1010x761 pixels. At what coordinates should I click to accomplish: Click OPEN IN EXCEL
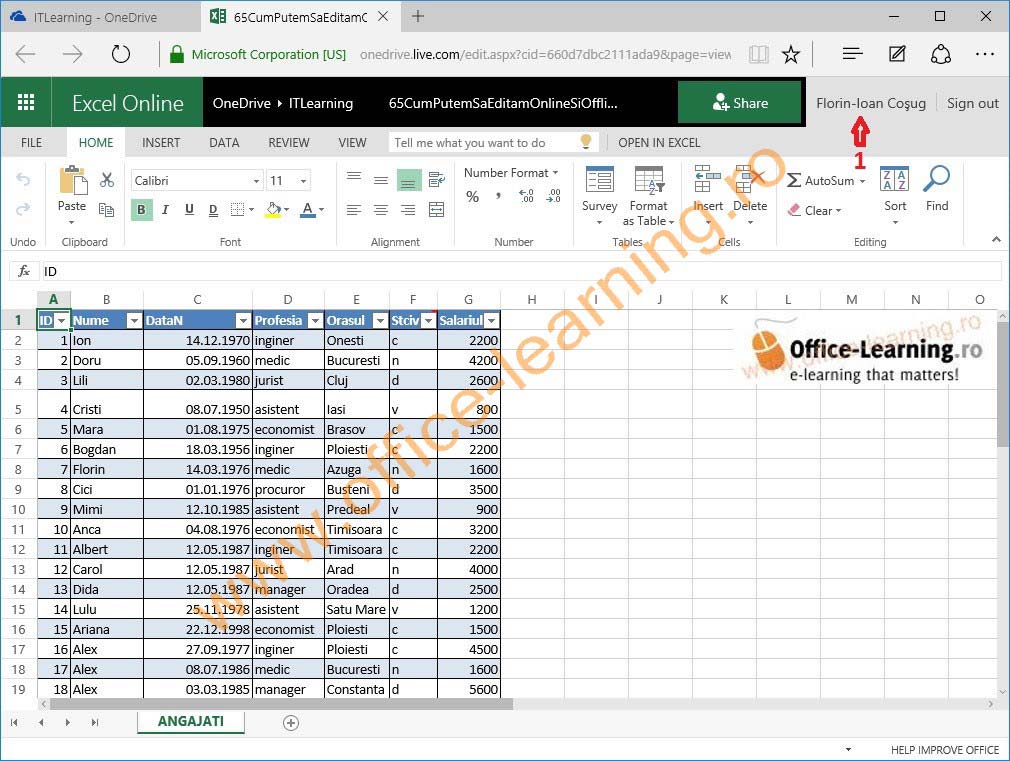pyautogui.click(x=659, y=142)
